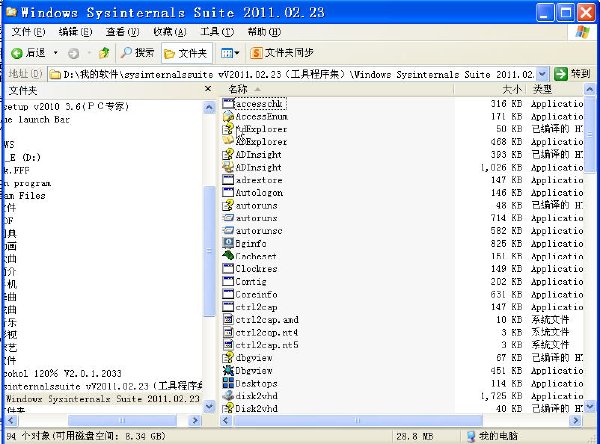Select the accesschk file icon
The height and width of the screenshot is (444, 600).
[x=228, y=103]
